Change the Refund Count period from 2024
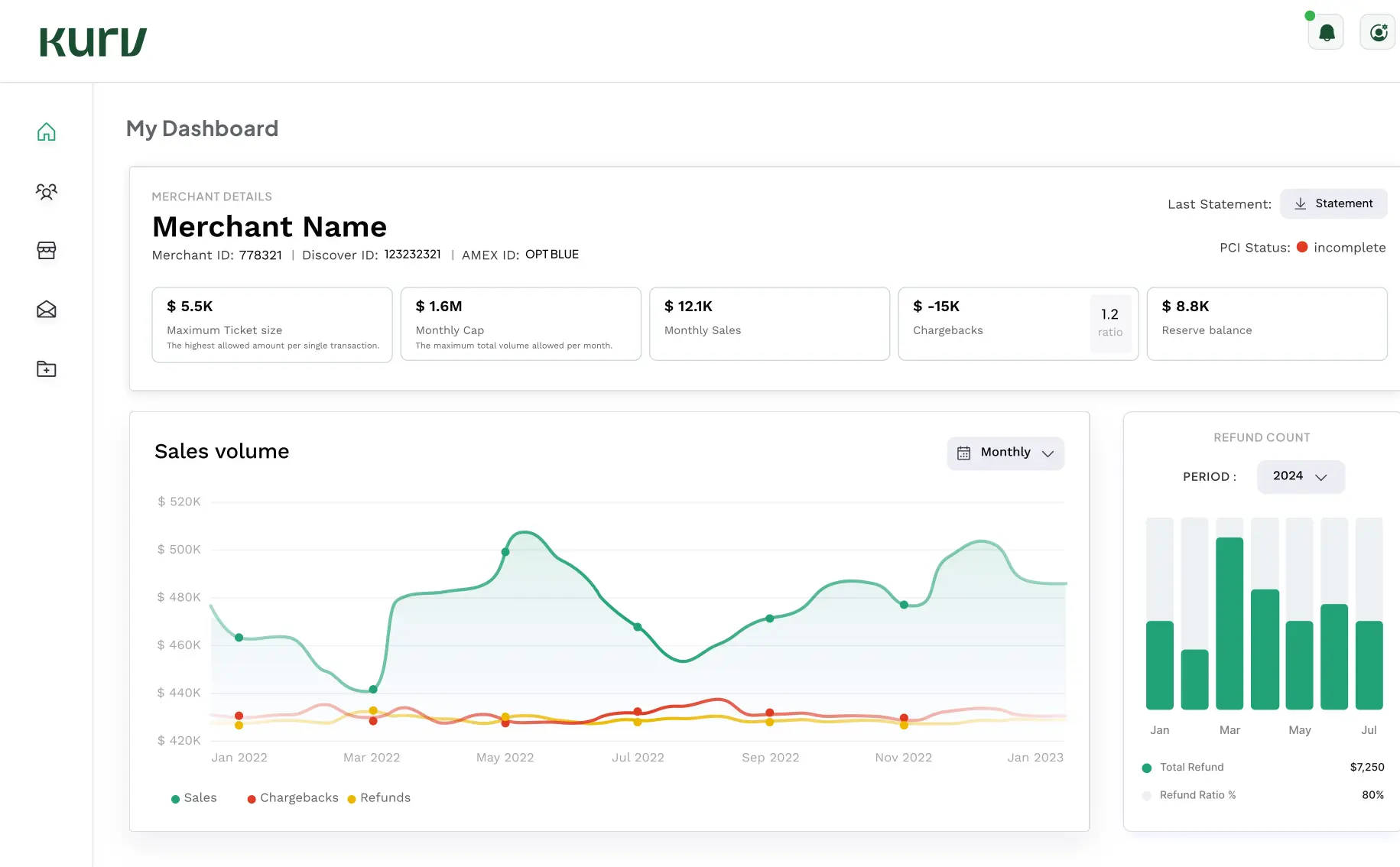 pos(1300,476)
